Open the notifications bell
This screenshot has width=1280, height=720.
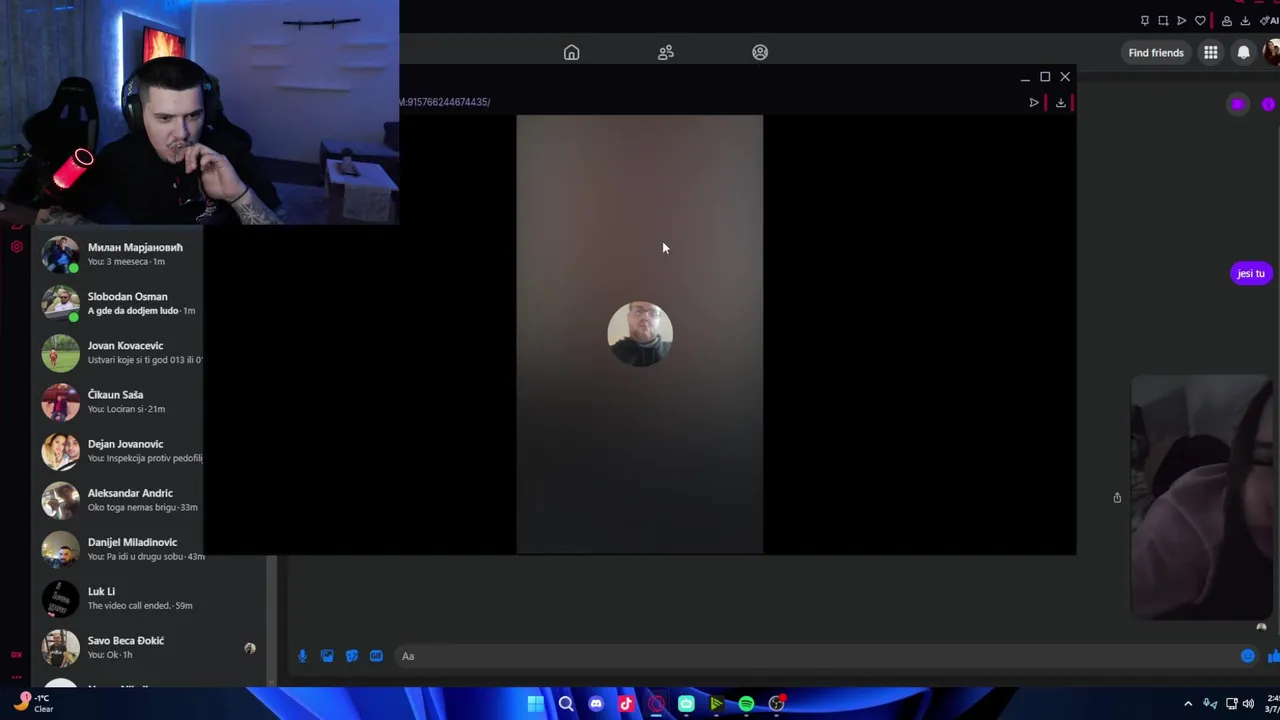(1244, 53)
